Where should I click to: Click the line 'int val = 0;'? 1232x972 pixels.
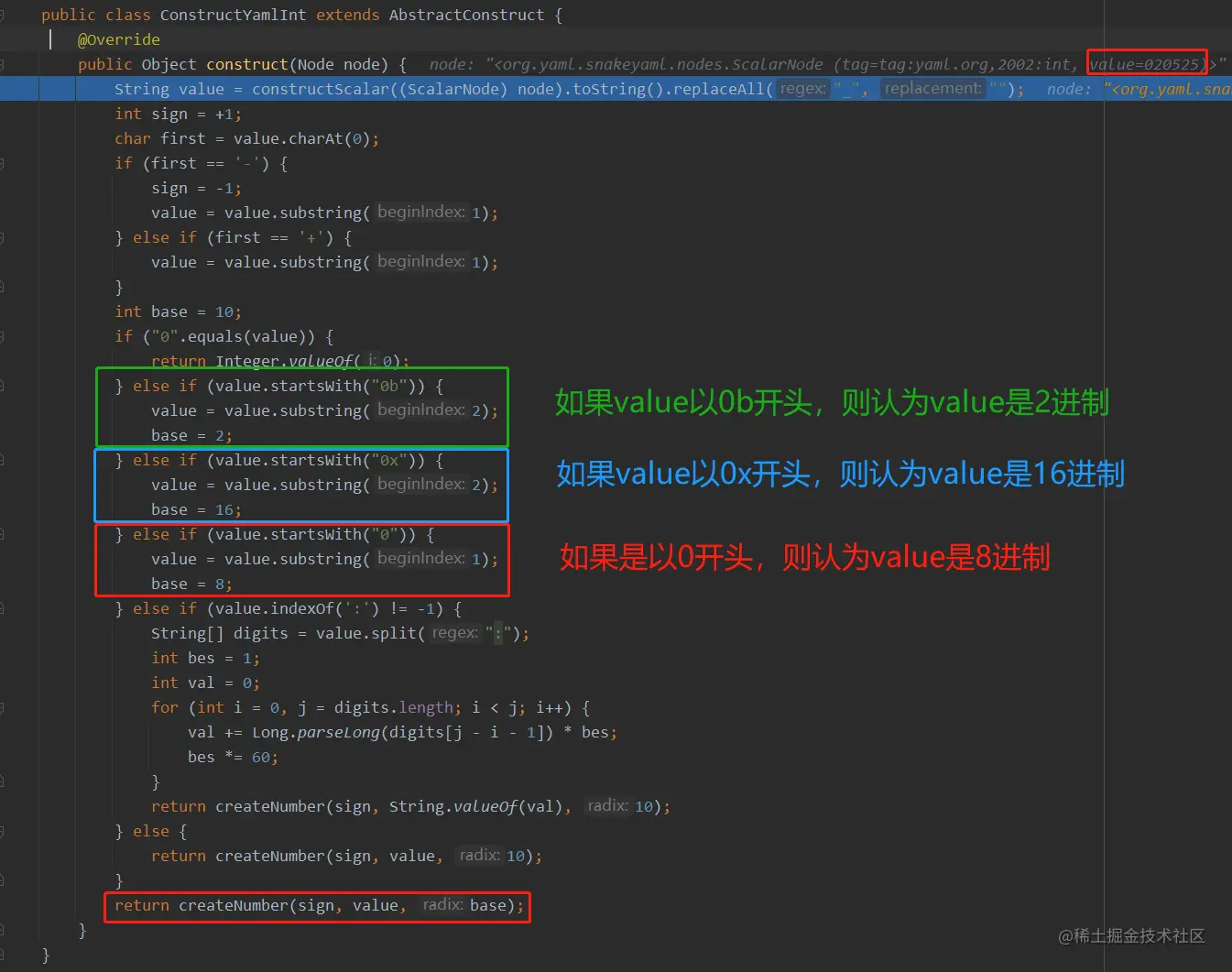click(206, 683)
